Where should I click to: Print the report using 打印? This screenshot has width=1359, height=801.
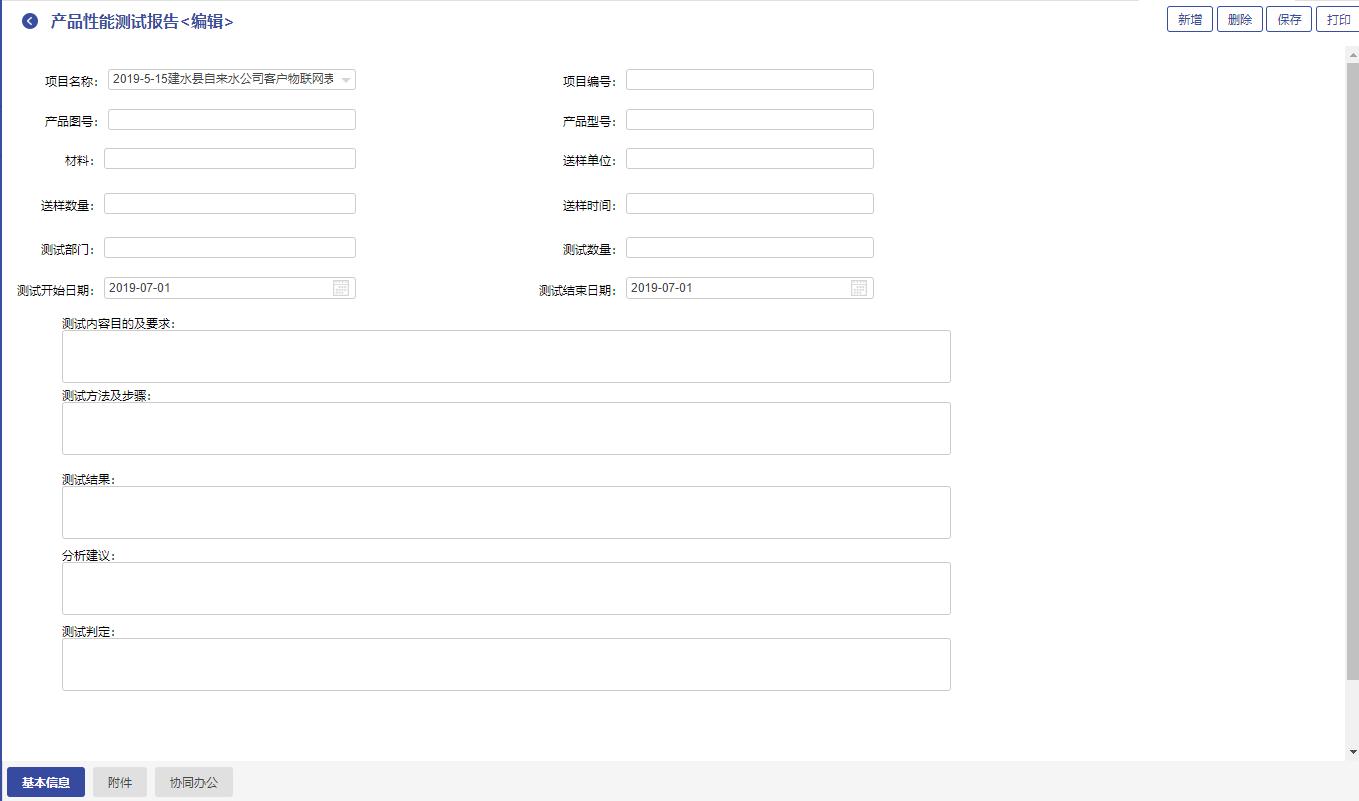(1338, 20)
